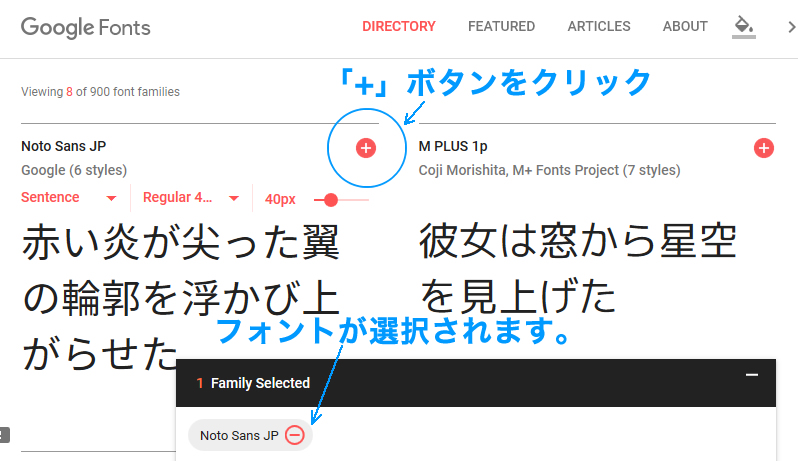Image resolution: width=798 pixels, height=461 pixels.
Task: Add Noto Sans JP with plus button
Action: point(365,148)
